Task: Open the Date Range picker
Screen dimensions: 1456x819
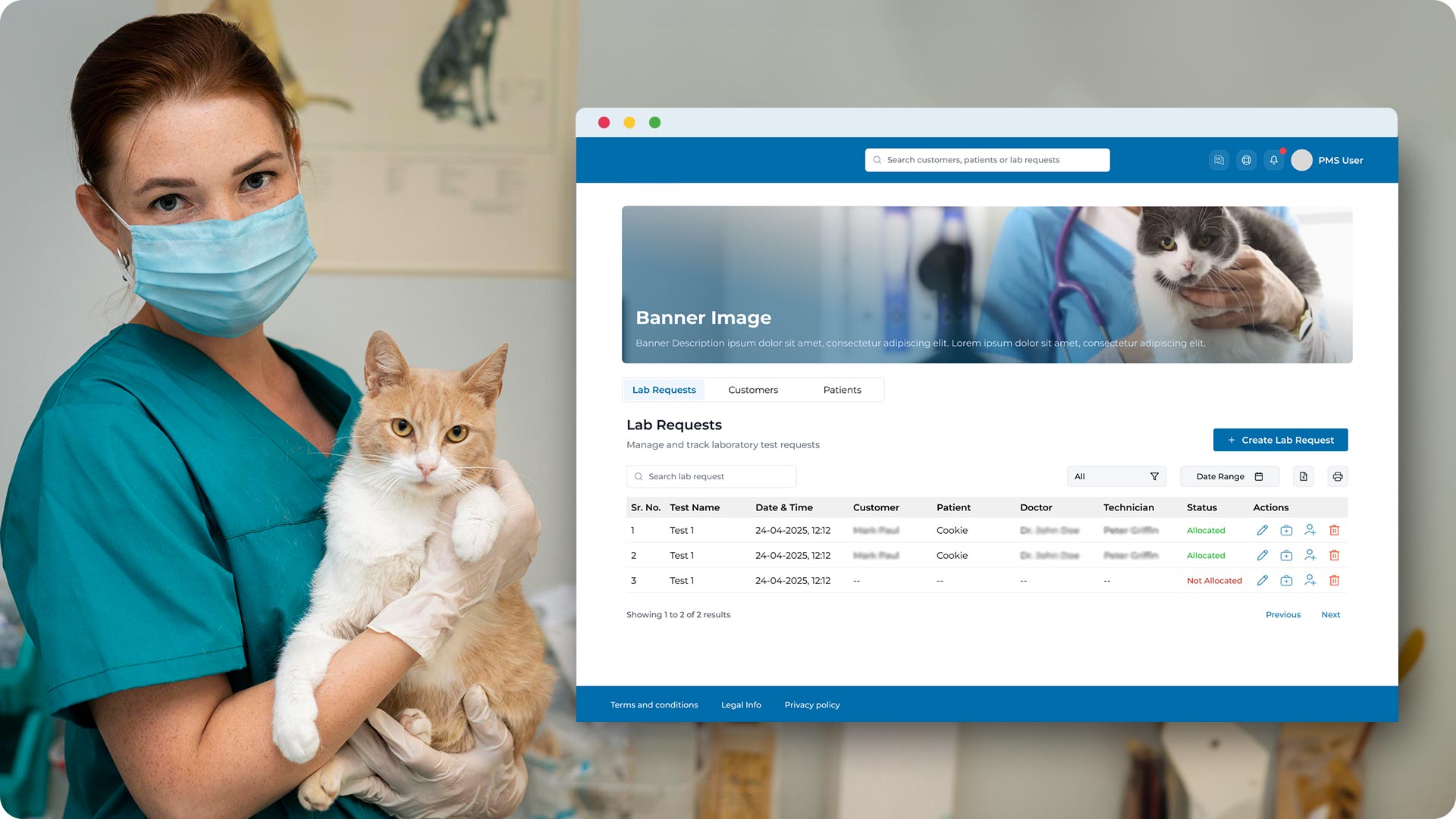Action: point(1229,476)
